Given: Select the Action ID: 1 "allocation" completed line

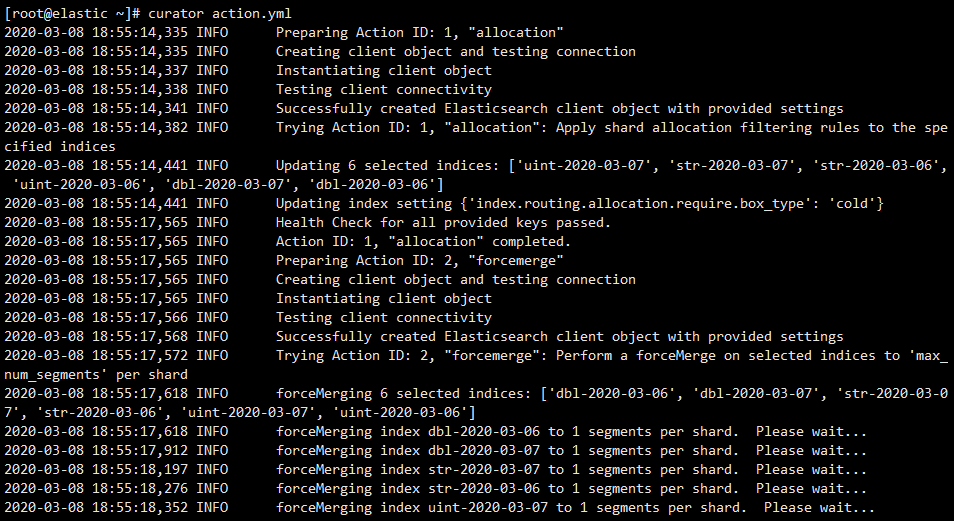Looking at the screenshot, I should tap(423, 242).
